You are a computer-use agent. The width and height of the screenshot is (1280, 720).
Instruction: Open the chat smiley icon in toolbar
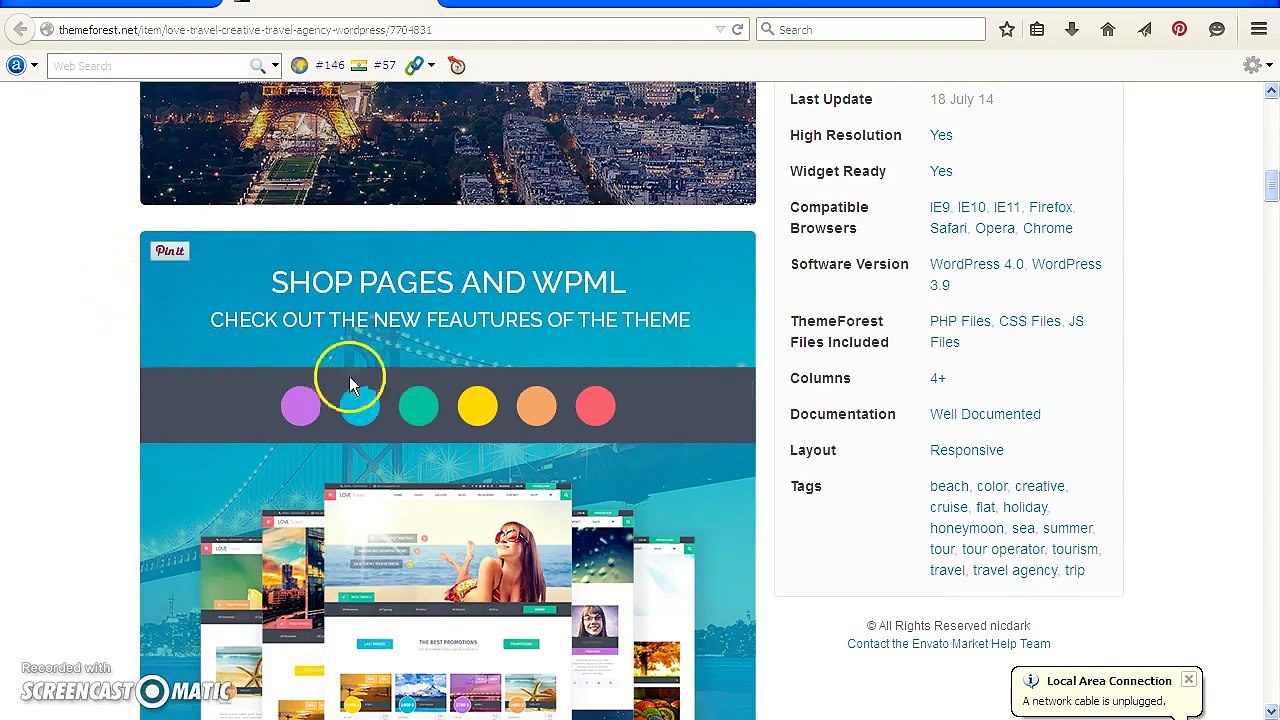(x=1217, y=30)
